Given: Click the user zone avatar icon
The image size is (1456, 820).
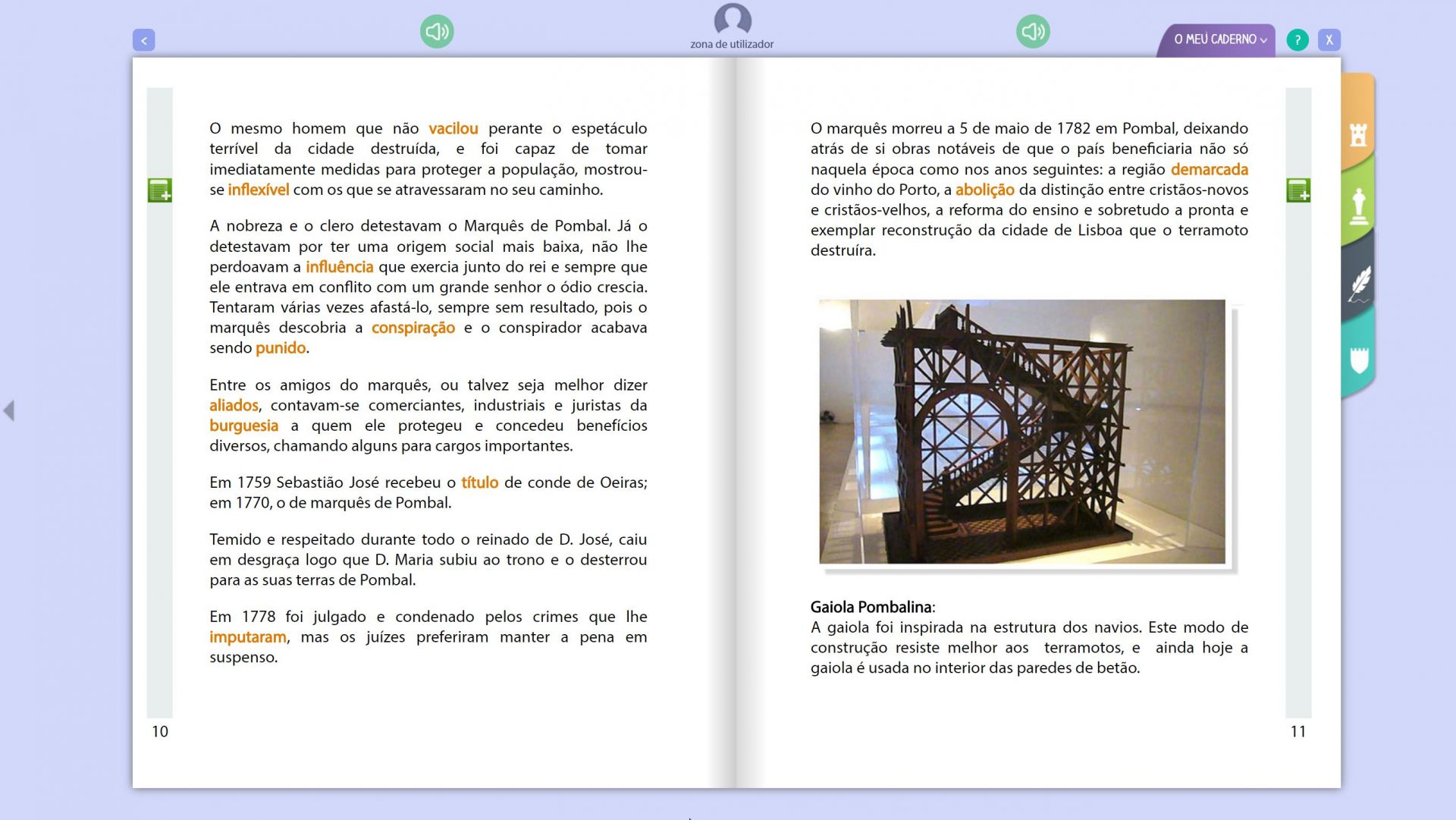Looking at the screenshot, I should coord(732,20).
